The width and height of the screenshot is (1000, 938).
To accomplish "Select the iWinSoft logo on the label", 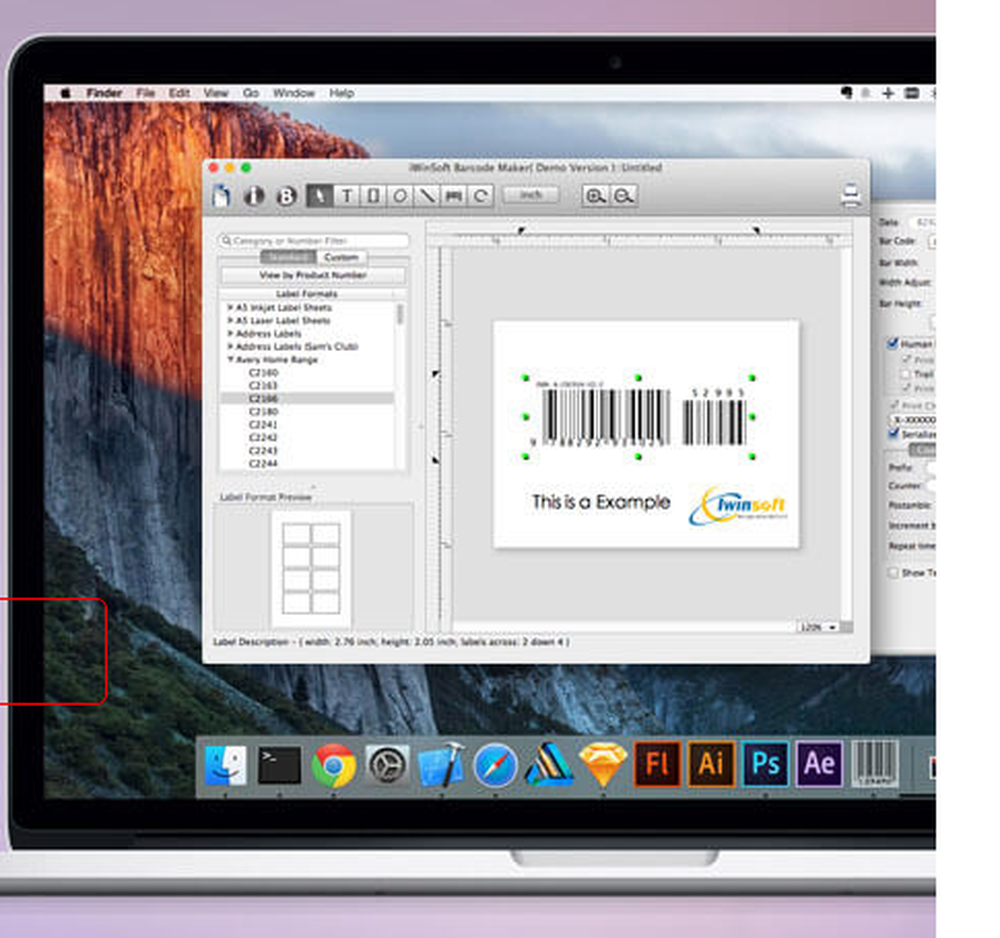I will [738, 506].
